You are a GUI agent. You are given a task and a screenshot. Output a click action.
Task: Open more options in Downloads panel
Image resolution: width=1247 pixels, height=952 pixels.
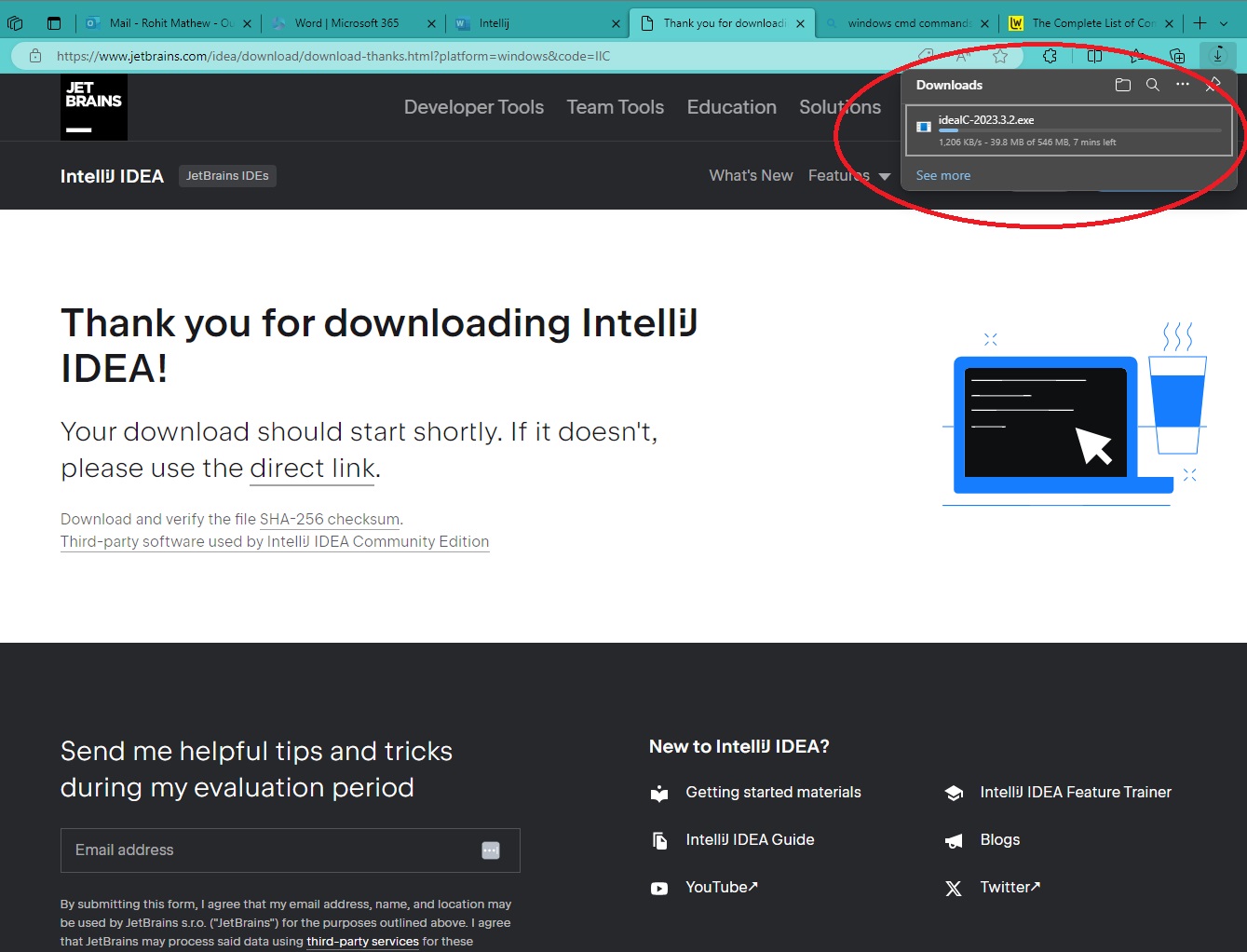[1183, 85]
